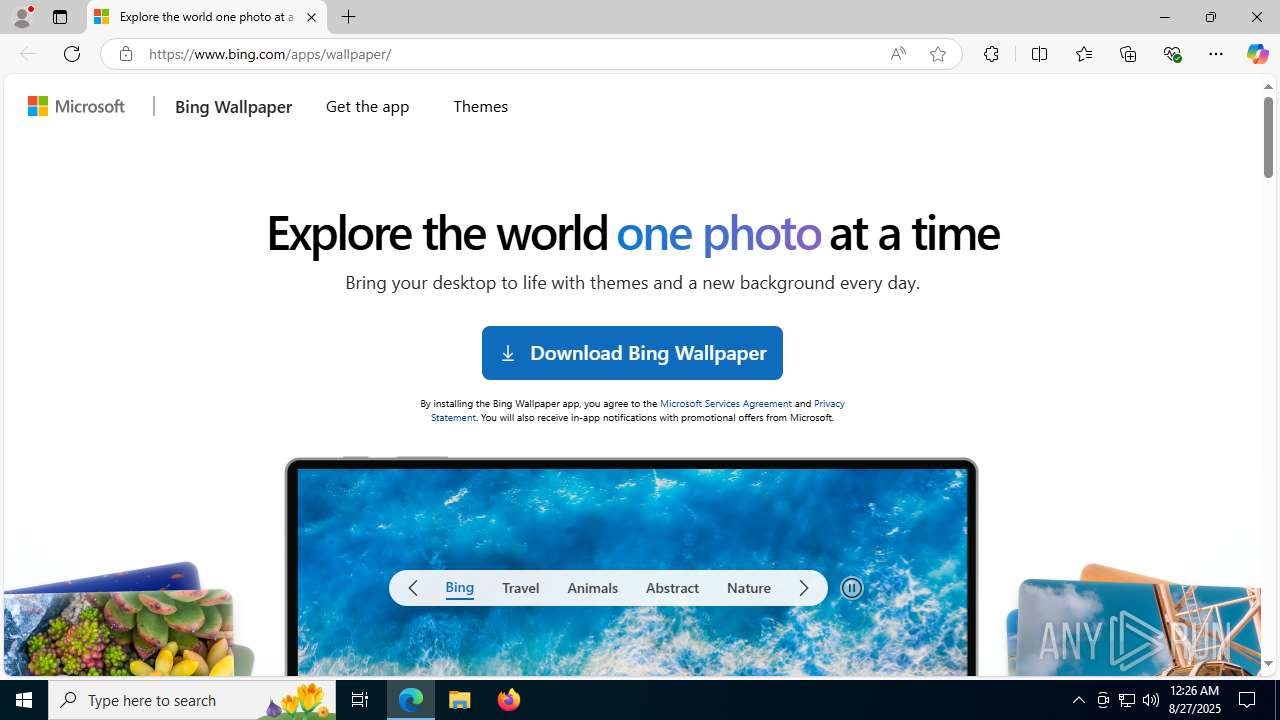Click scrollbar up arrow
Screen dimensions: 1280x720
(1268, 87)
